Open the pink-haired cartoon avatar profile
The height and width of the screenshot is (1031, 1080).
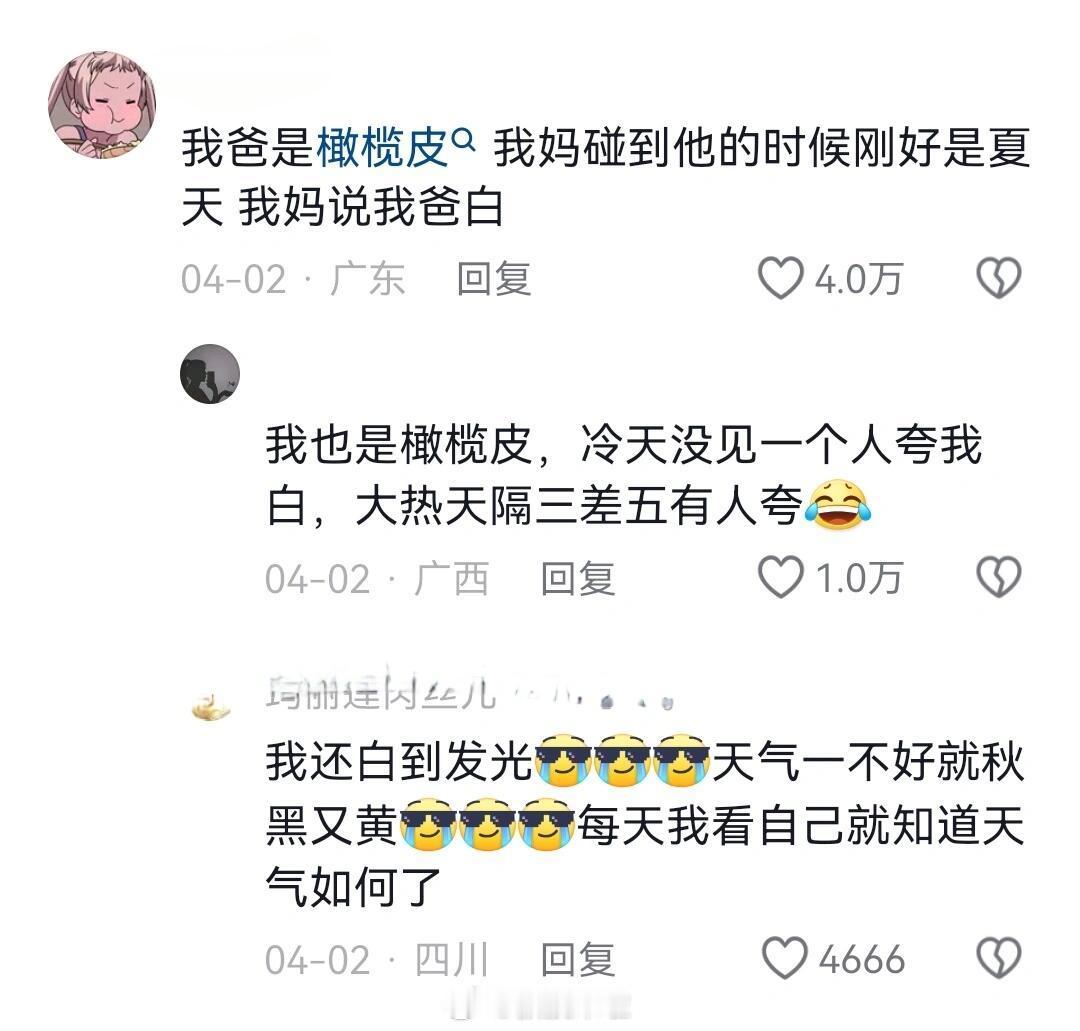tap(102, 104)
